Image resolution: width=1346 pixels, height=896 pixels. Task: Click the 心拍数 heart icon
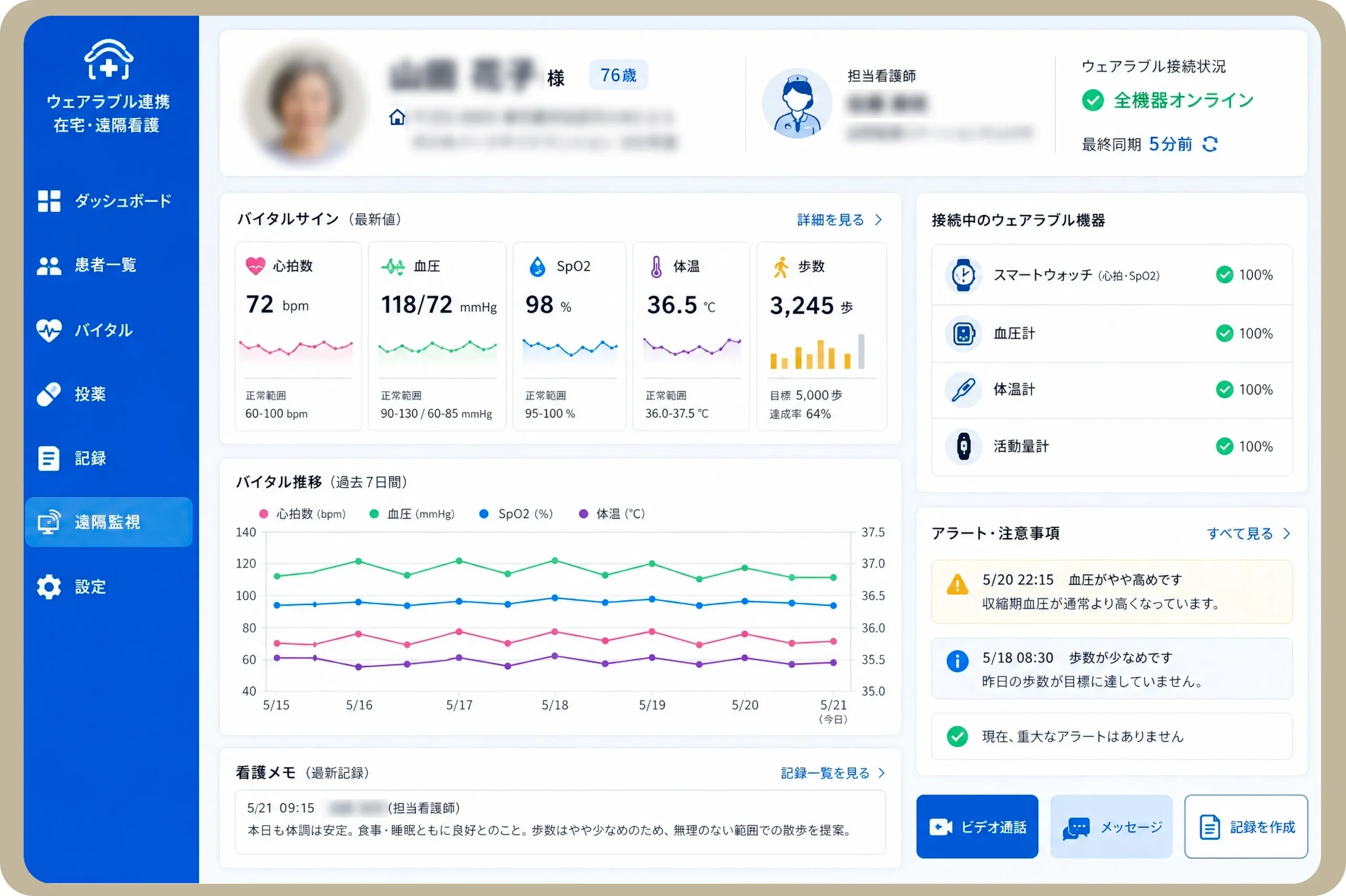(256, 266)
